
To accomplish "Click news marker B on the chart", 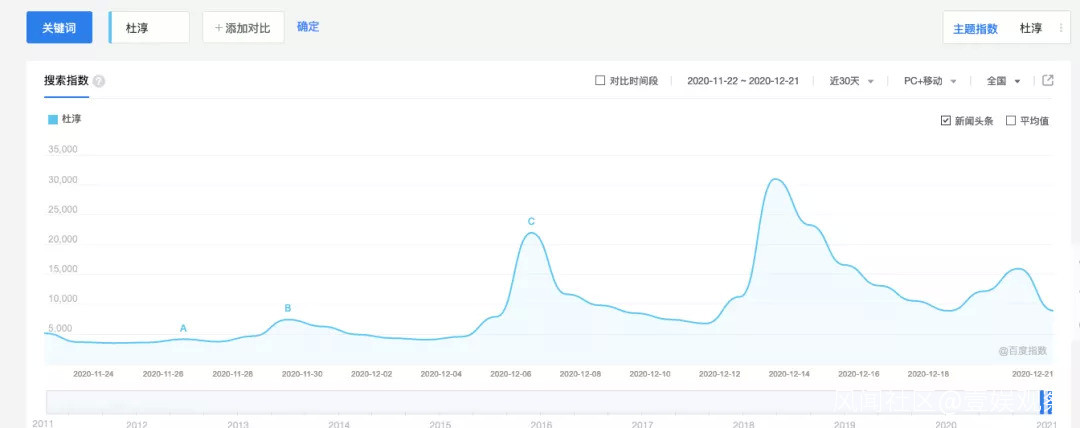I will click(288, 308).
